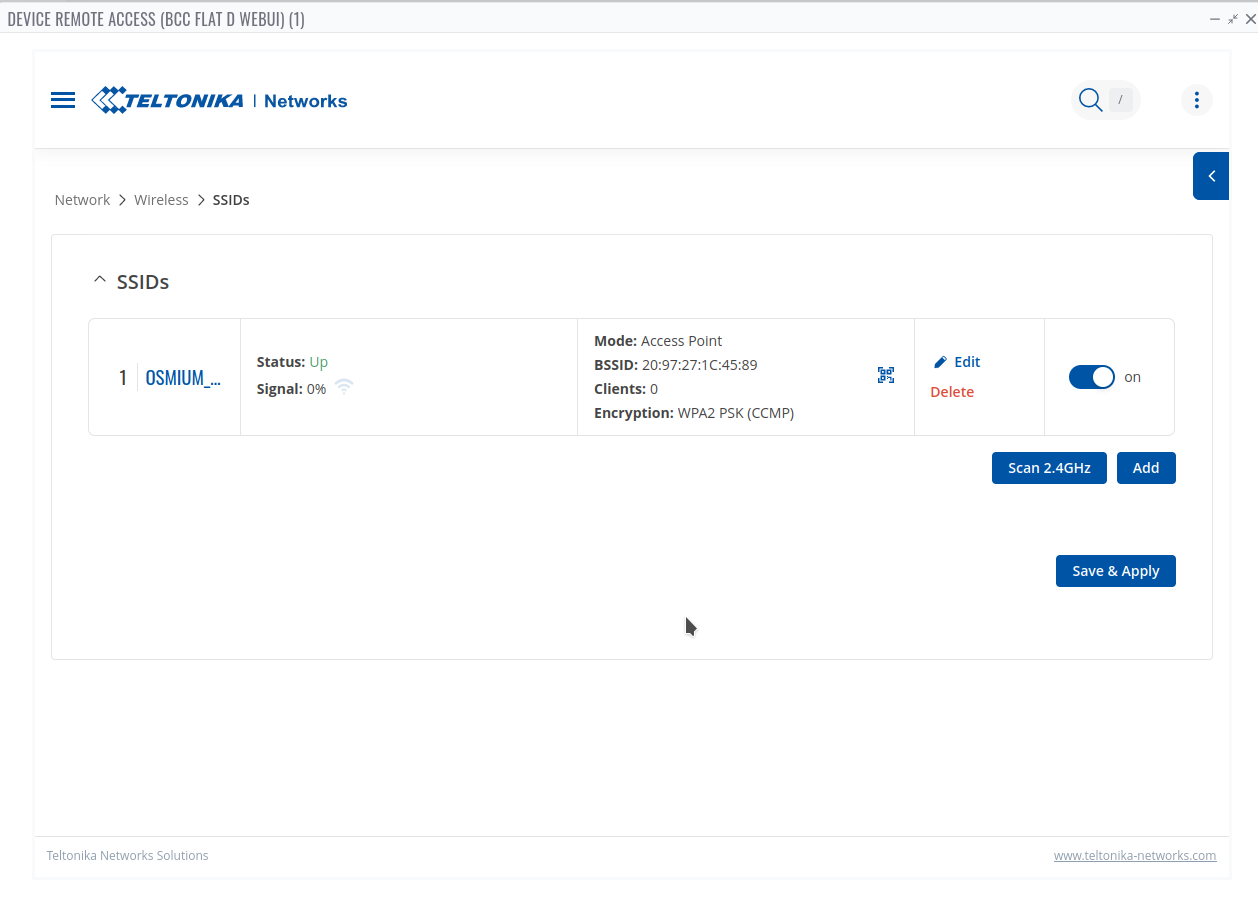Open the search magnifier icon

(x=1090, y=100)
